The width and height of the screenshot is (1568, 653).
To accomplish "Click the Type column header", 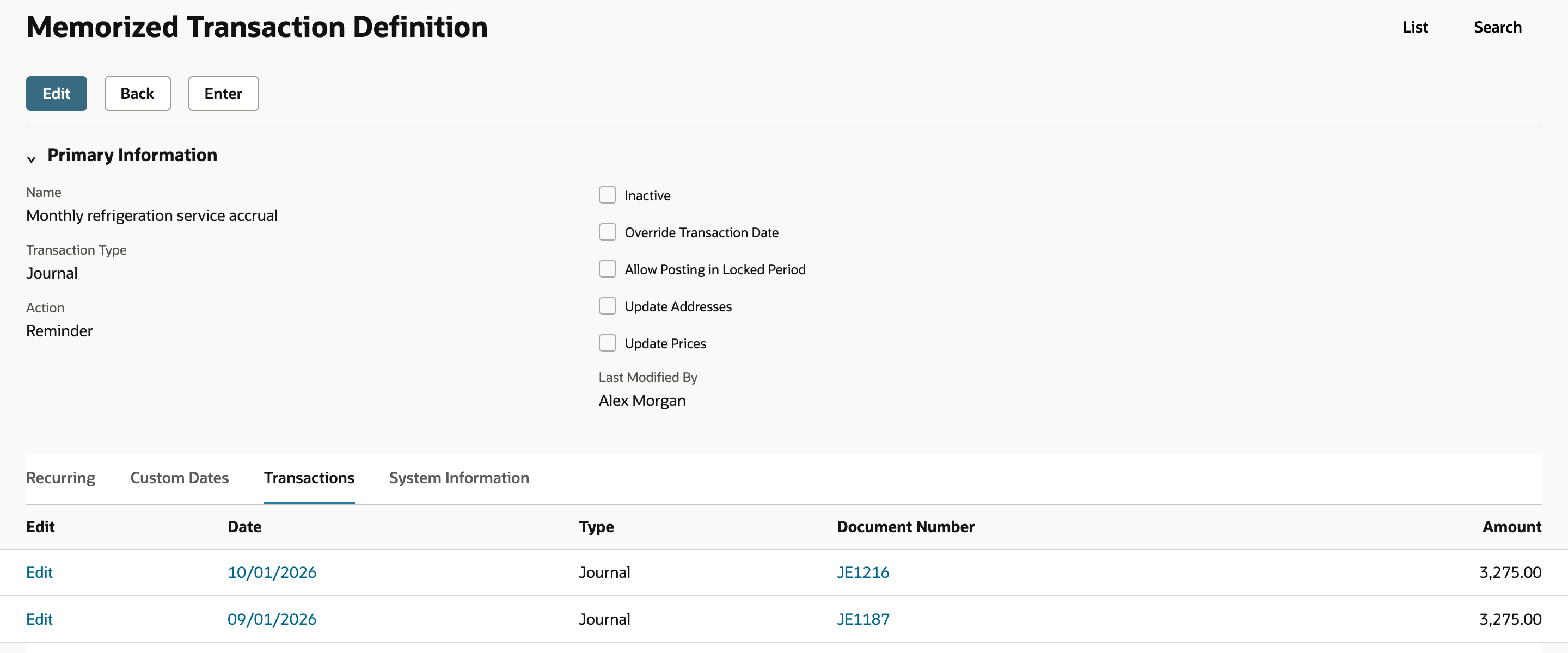I will tap(597, 527).
